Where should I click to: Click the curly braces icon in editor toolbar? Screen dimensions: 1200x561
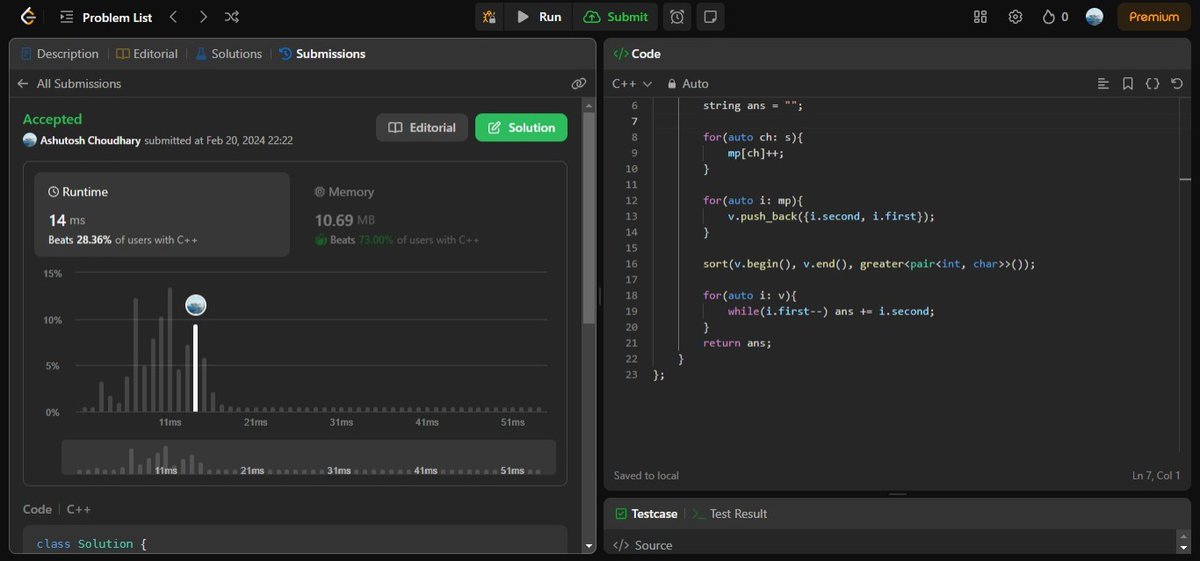[1152, 84]
